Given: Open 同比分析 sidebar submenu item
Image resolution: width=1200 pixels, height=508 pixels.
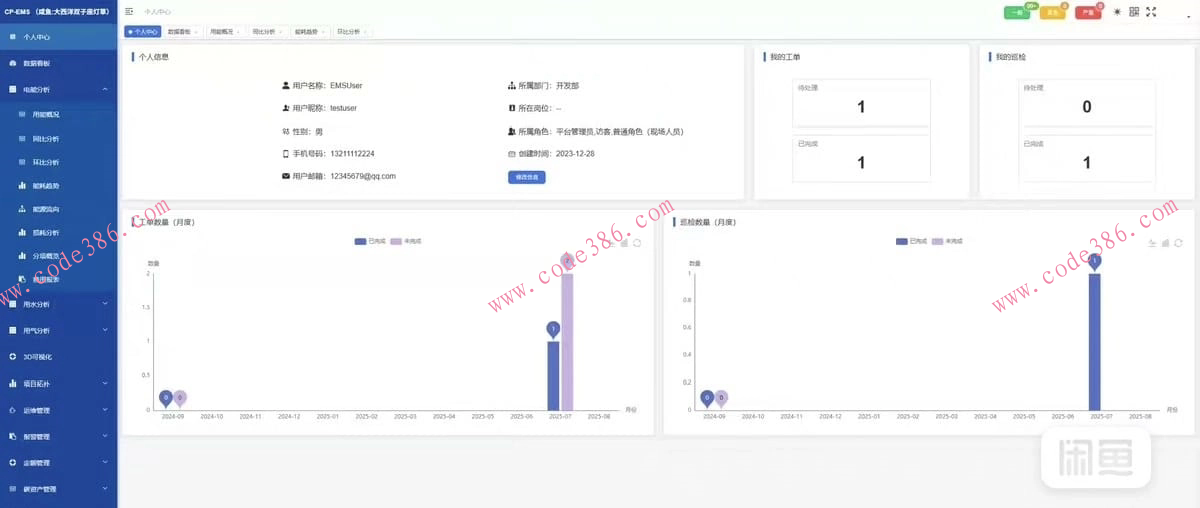Looking at the screenshot, I should tap(58, 139).
